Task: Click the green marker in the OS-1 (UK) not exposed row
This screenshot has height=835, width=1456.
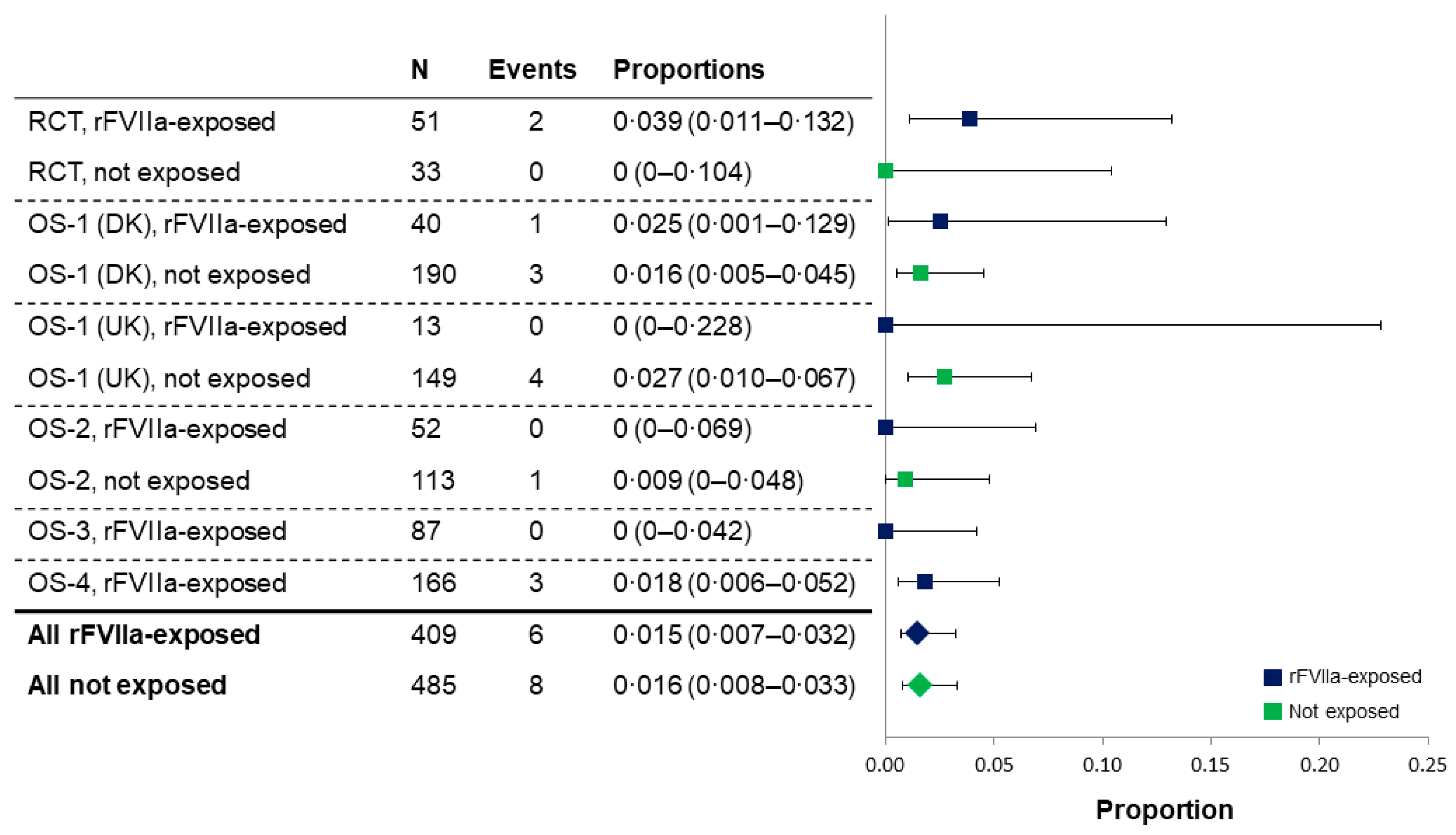Action: click(944, 377)
